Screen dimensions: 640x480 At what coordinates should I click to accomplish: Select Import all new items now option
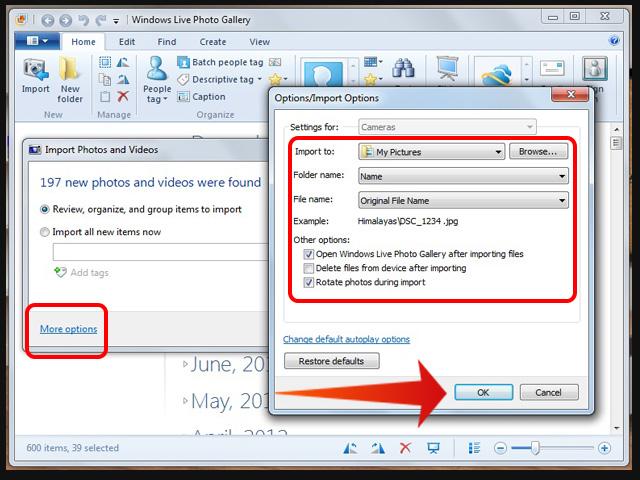(x=44, y=232)
